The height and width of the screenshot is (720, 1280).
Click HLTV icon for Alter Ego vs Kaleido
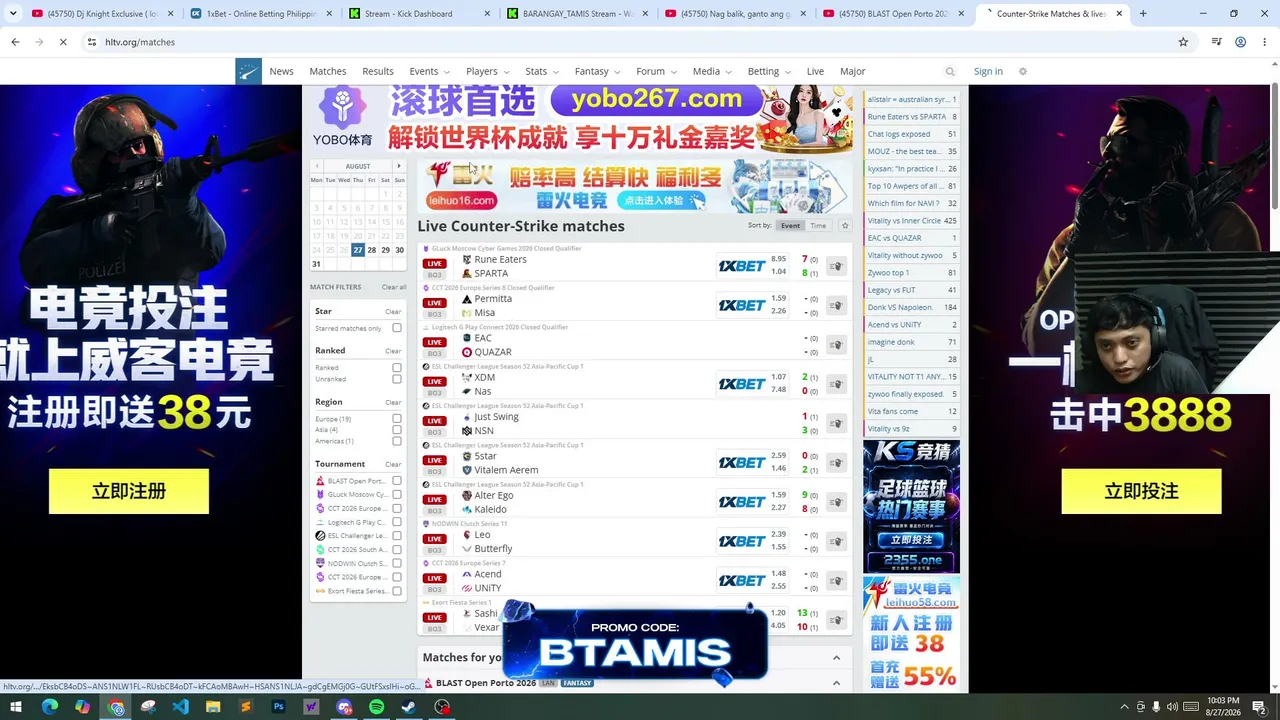click(836, 502)
